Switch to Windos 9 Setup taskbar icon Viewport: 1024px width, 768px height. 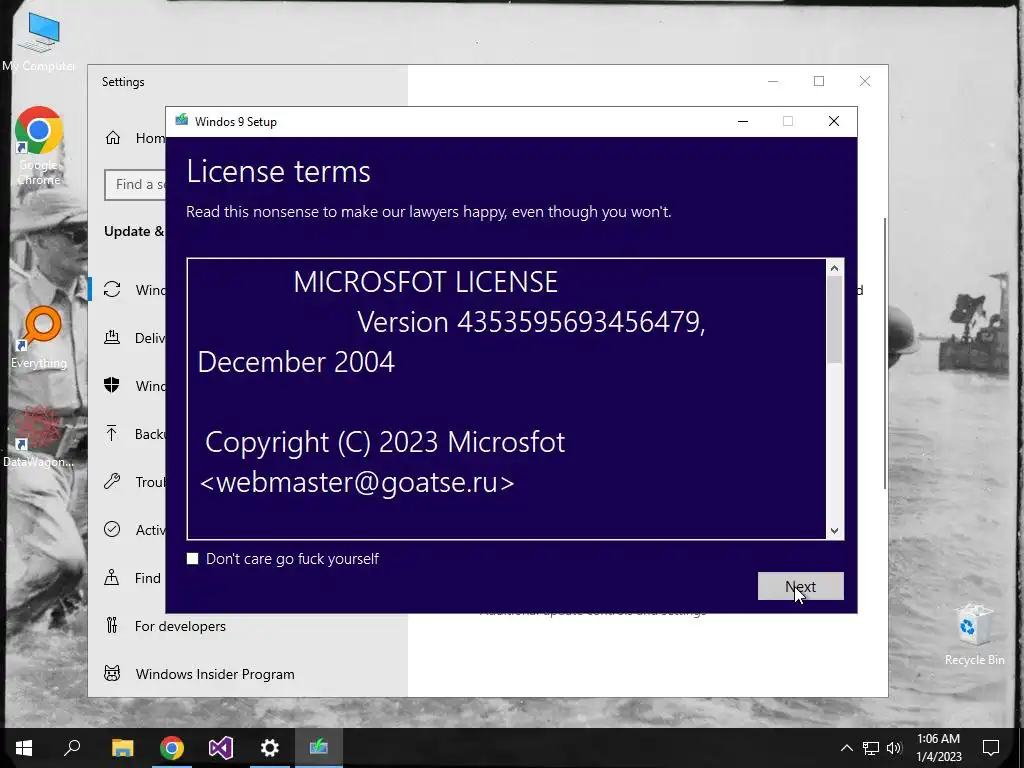tap(319, 746)
